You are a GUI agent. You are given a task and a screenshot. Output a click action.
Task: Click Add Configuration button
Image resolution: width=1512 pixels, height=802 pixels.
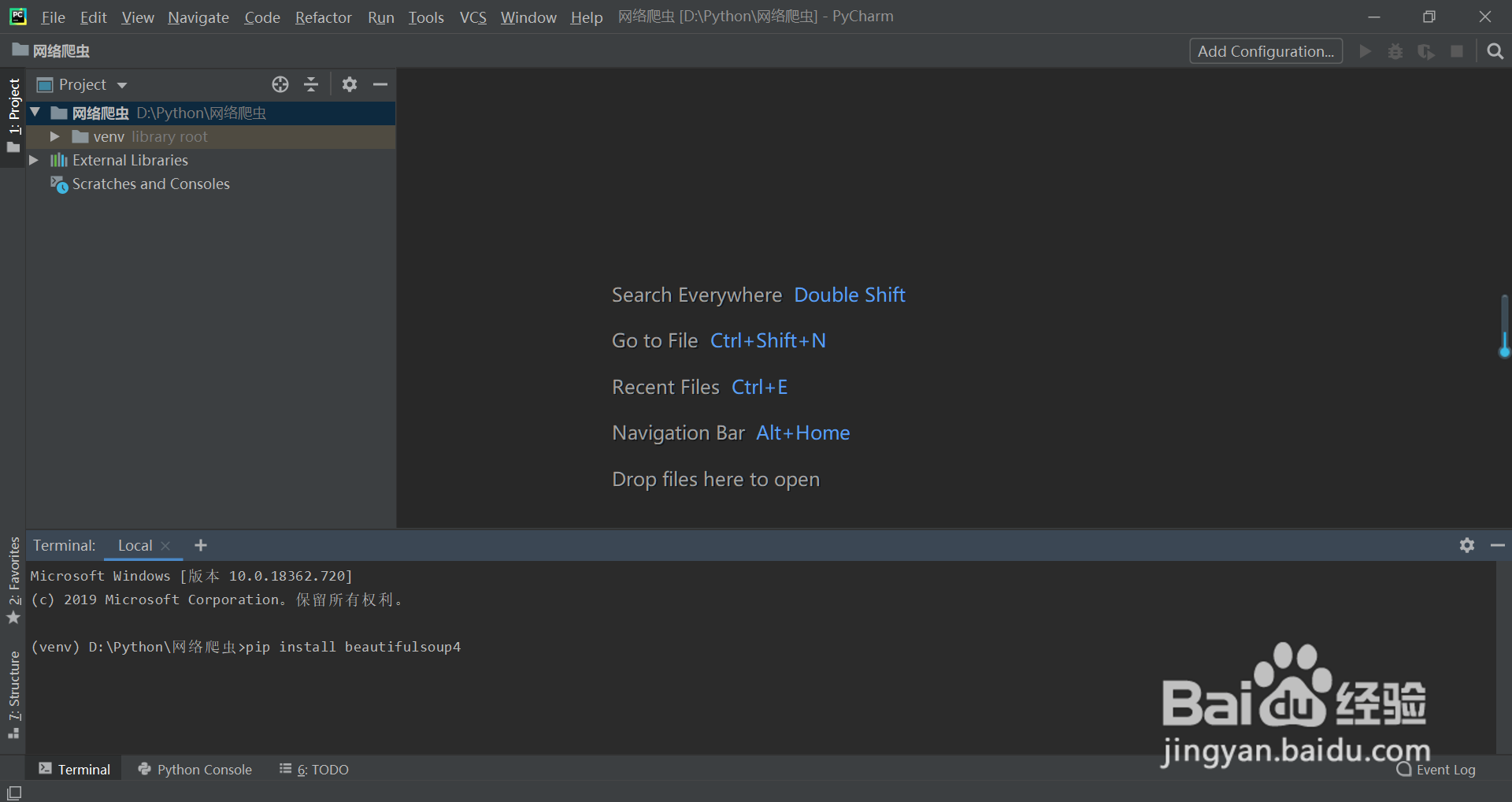tap(1266, 52)
